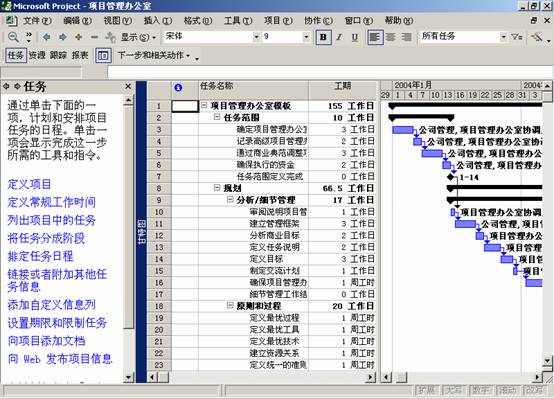Click the 排定任务日程 link
The width and height of the screenshot is (554, 399).
point(41,256)
